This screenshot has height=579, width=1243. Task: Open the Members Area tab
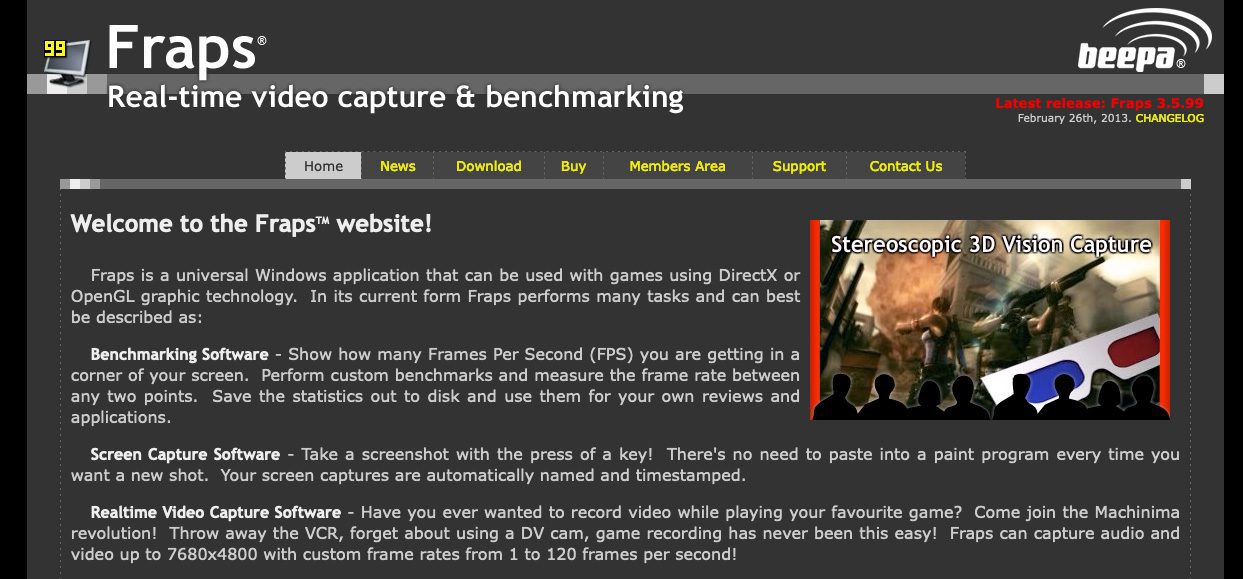677,166
